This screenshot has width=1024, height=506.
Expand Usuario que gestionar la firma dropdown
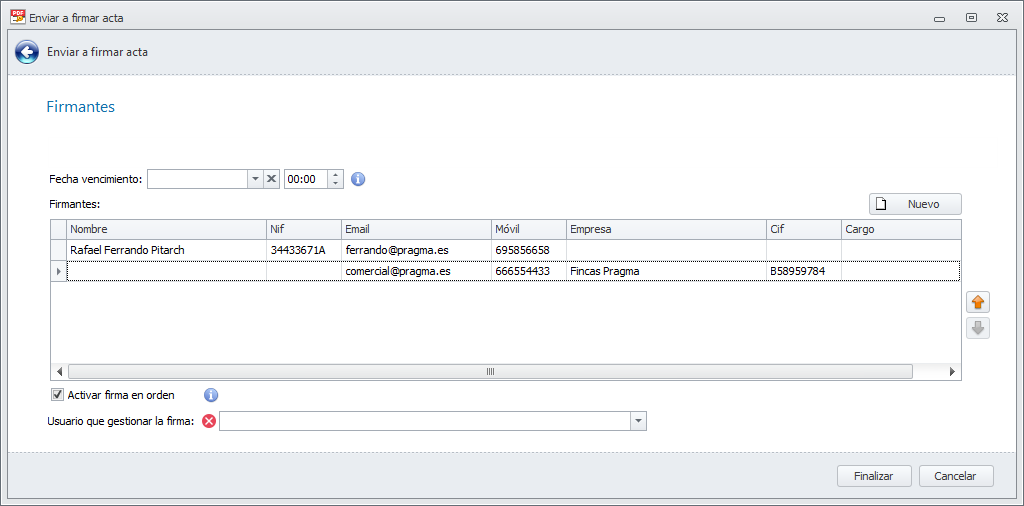point(638,421)
